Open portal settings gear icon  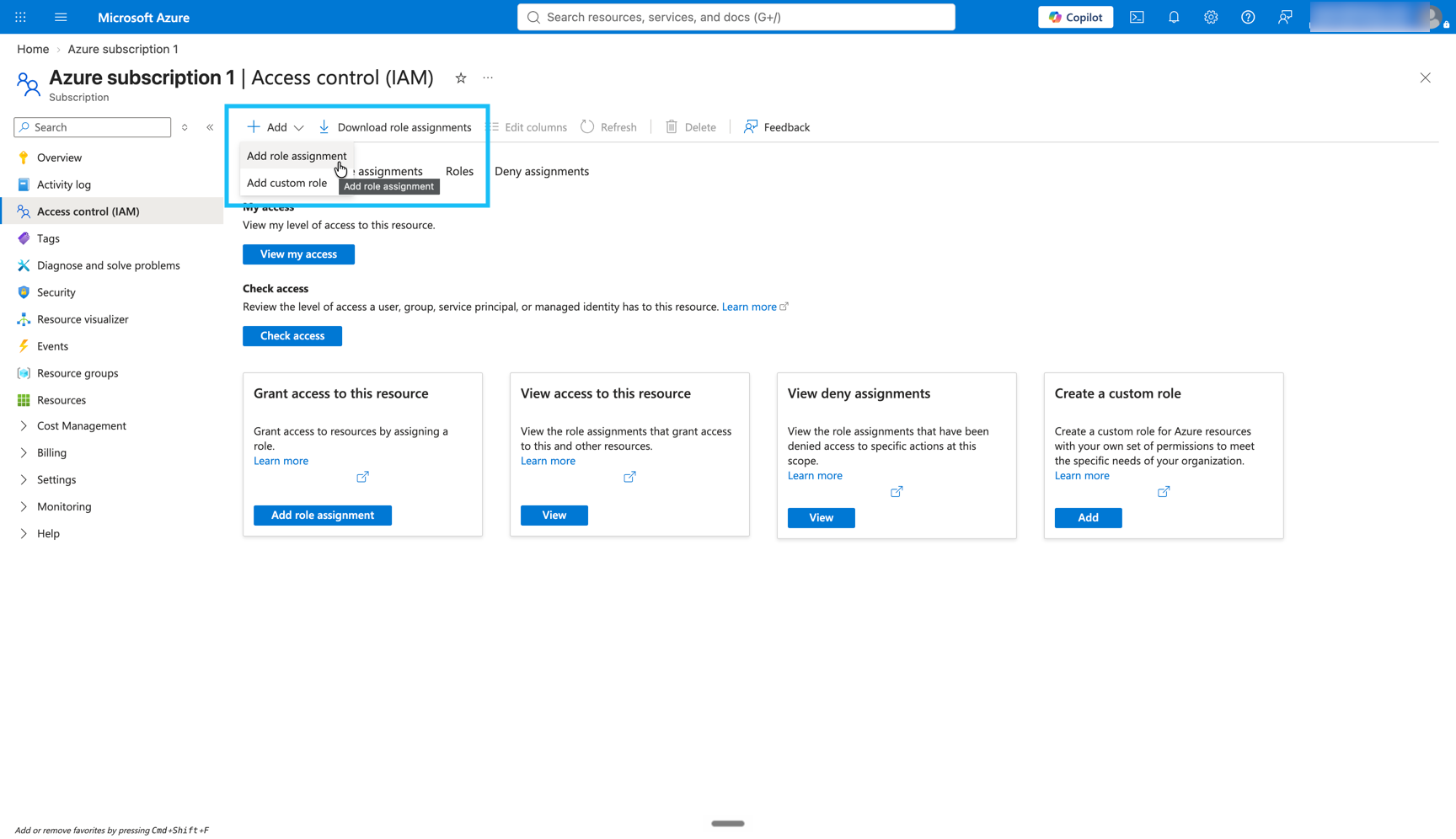pos(1211,17)
